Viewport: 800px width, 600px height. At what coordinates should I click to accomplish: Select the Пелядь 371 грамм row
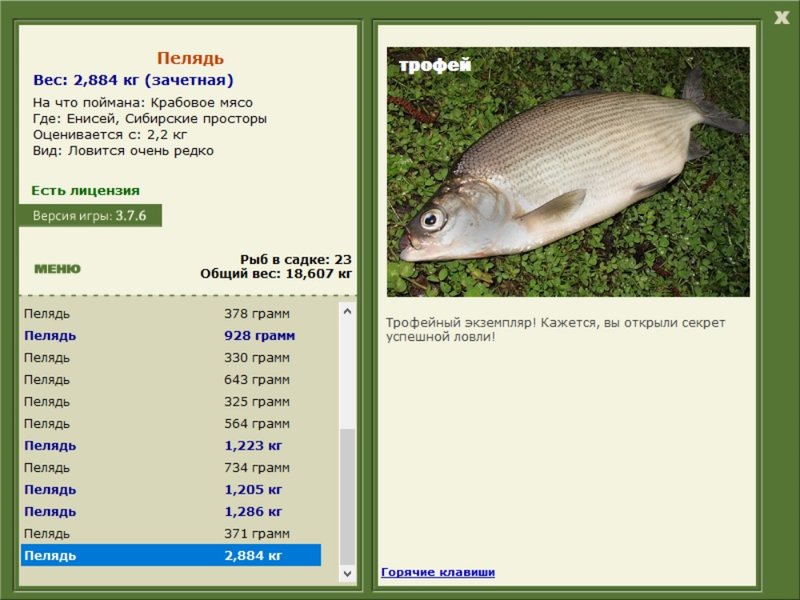pyautogui.click(x=170, y=533)
